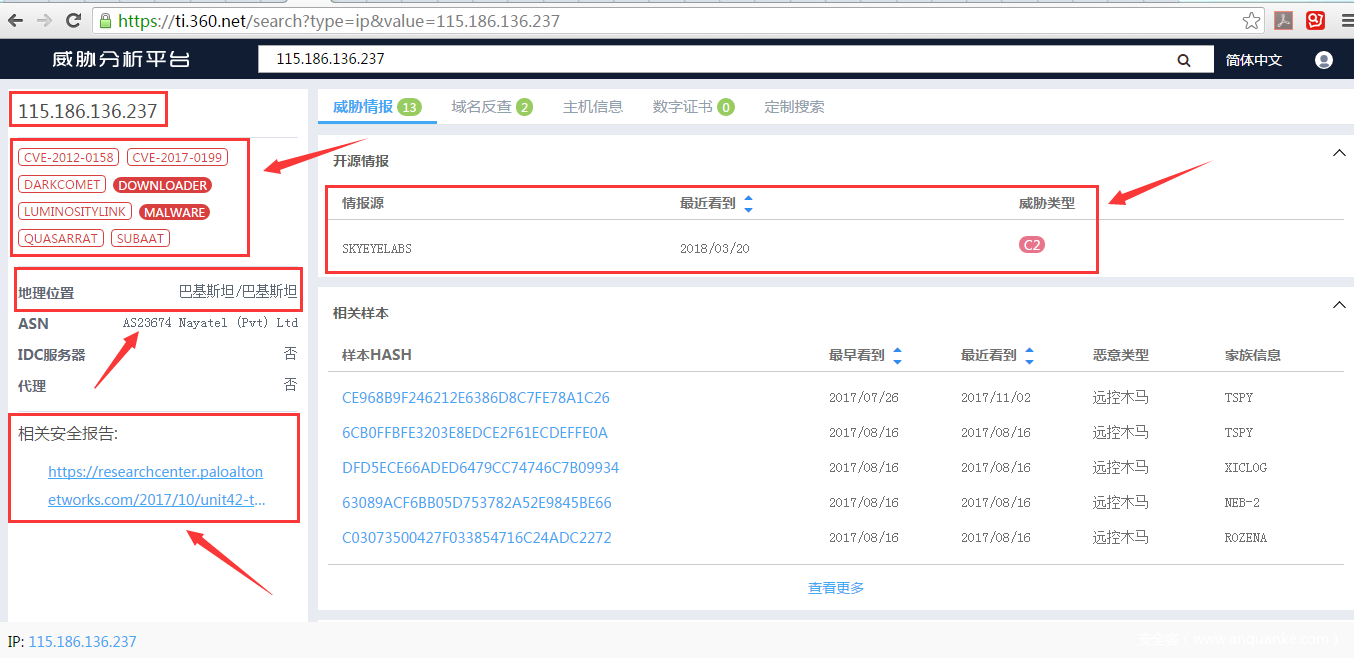The image size is (1354, 658).
Task: Collapse the 相关样本 section
Action: (1339, 305)
